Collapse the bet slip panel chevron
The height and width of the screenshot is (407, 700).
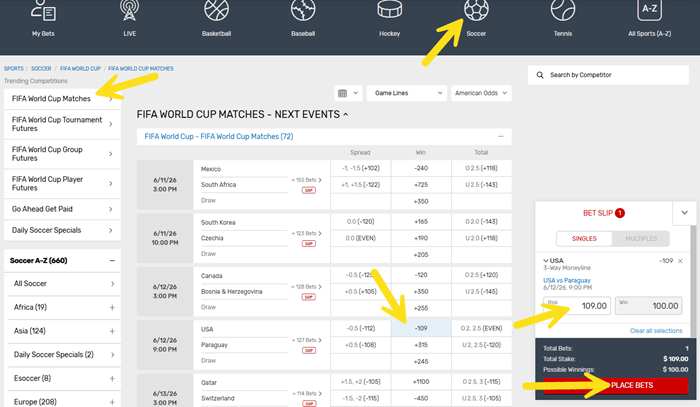pyautogui.click(x=684, y=213)
